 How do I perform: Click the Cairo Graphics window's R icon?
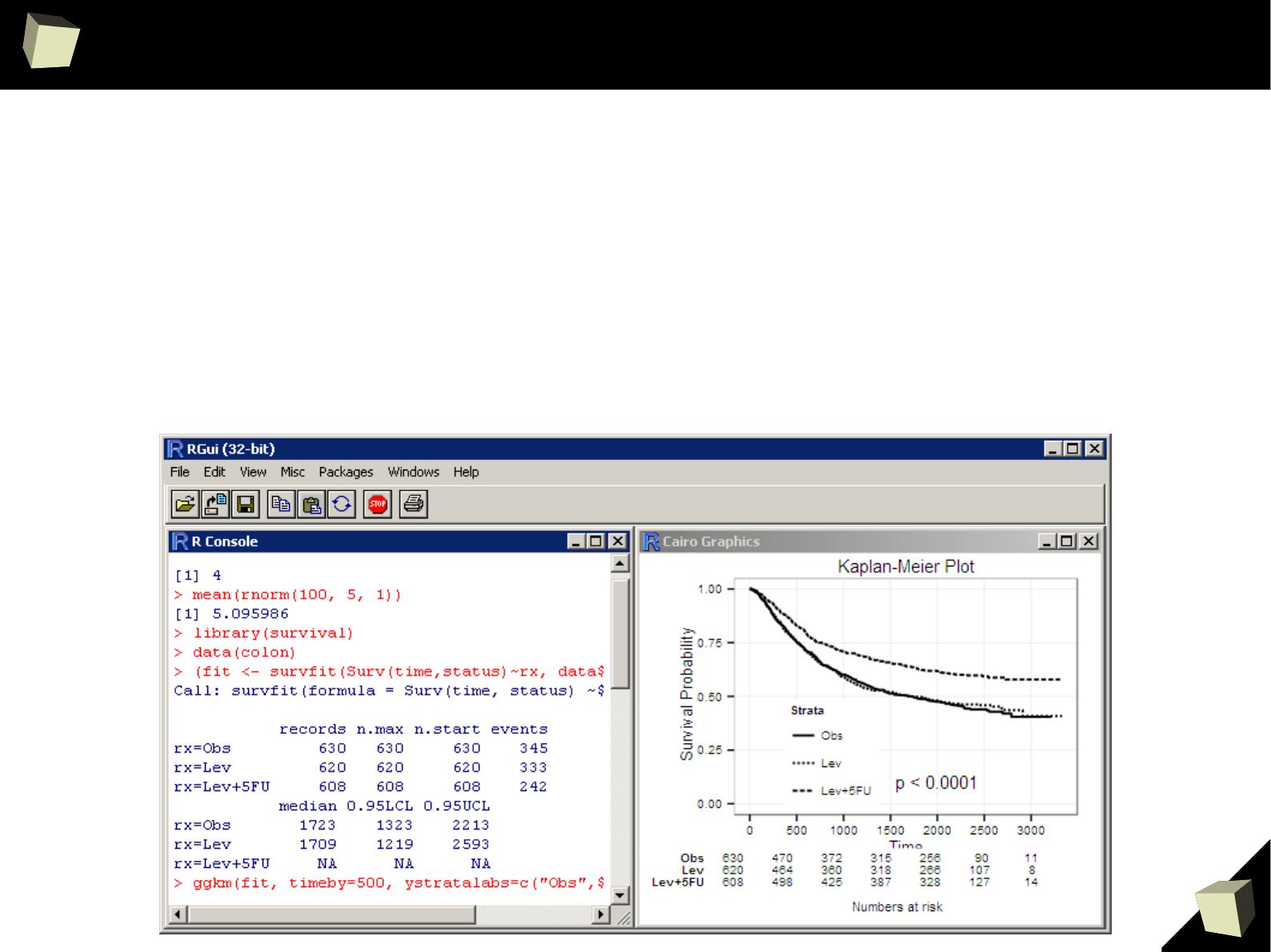tap(652, 542)
